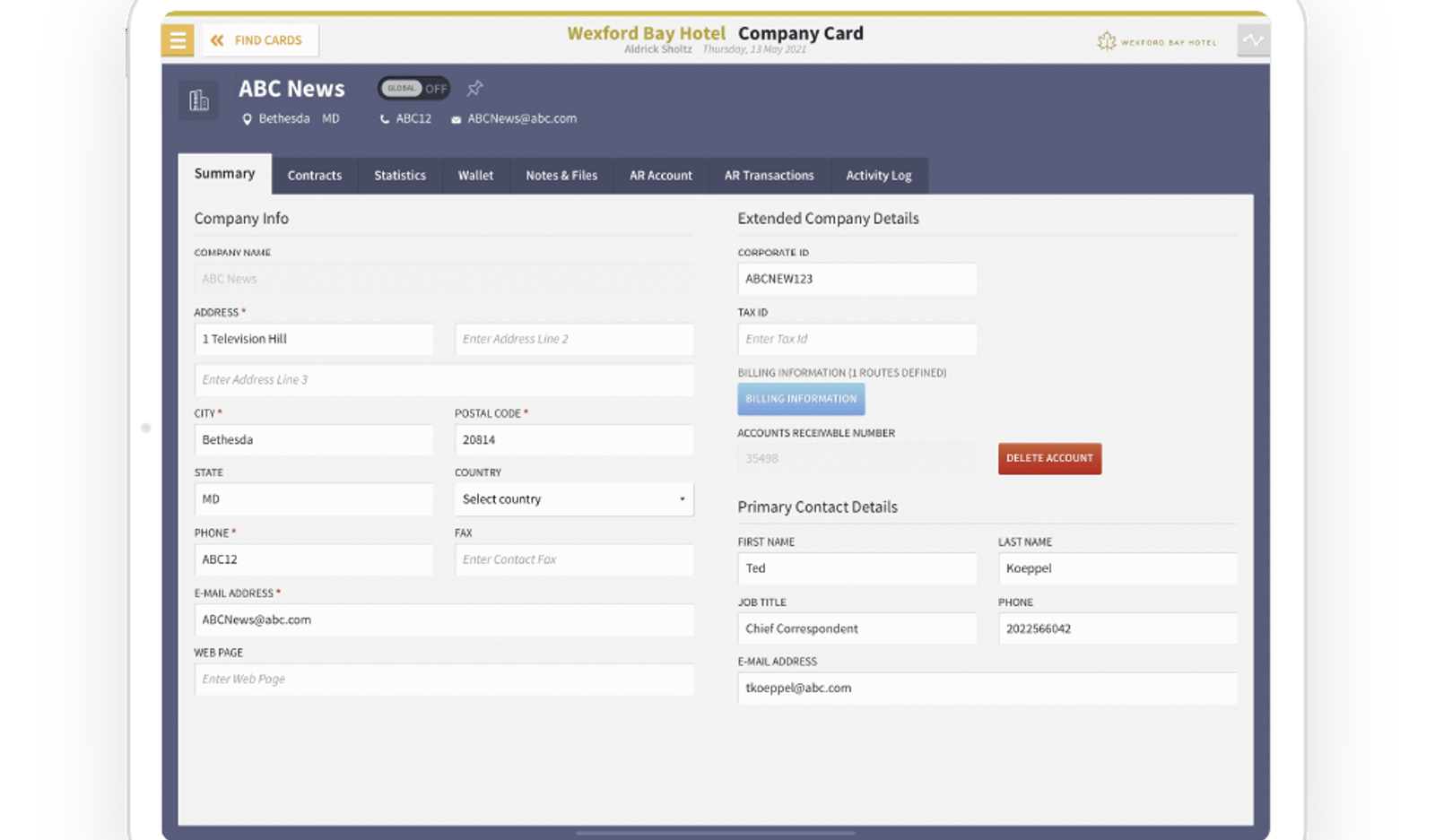Viewport: 1435px width, 840px height.
Task: Click the Tax ID input field
Action: (857, 339)
